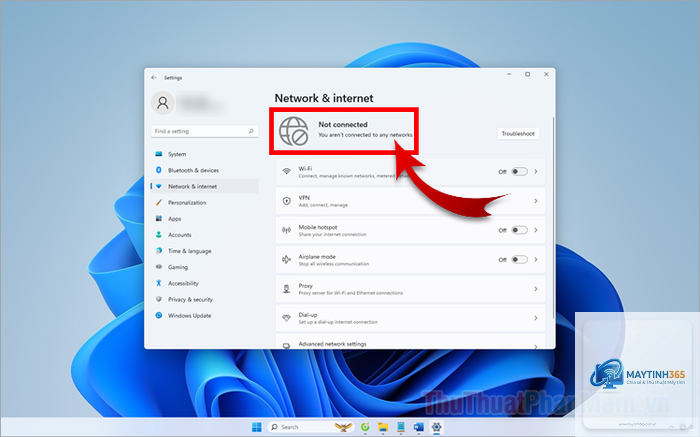Click the Wi-Fi signal icon
The image size is (700, 437).
click(x=287, y=171)
